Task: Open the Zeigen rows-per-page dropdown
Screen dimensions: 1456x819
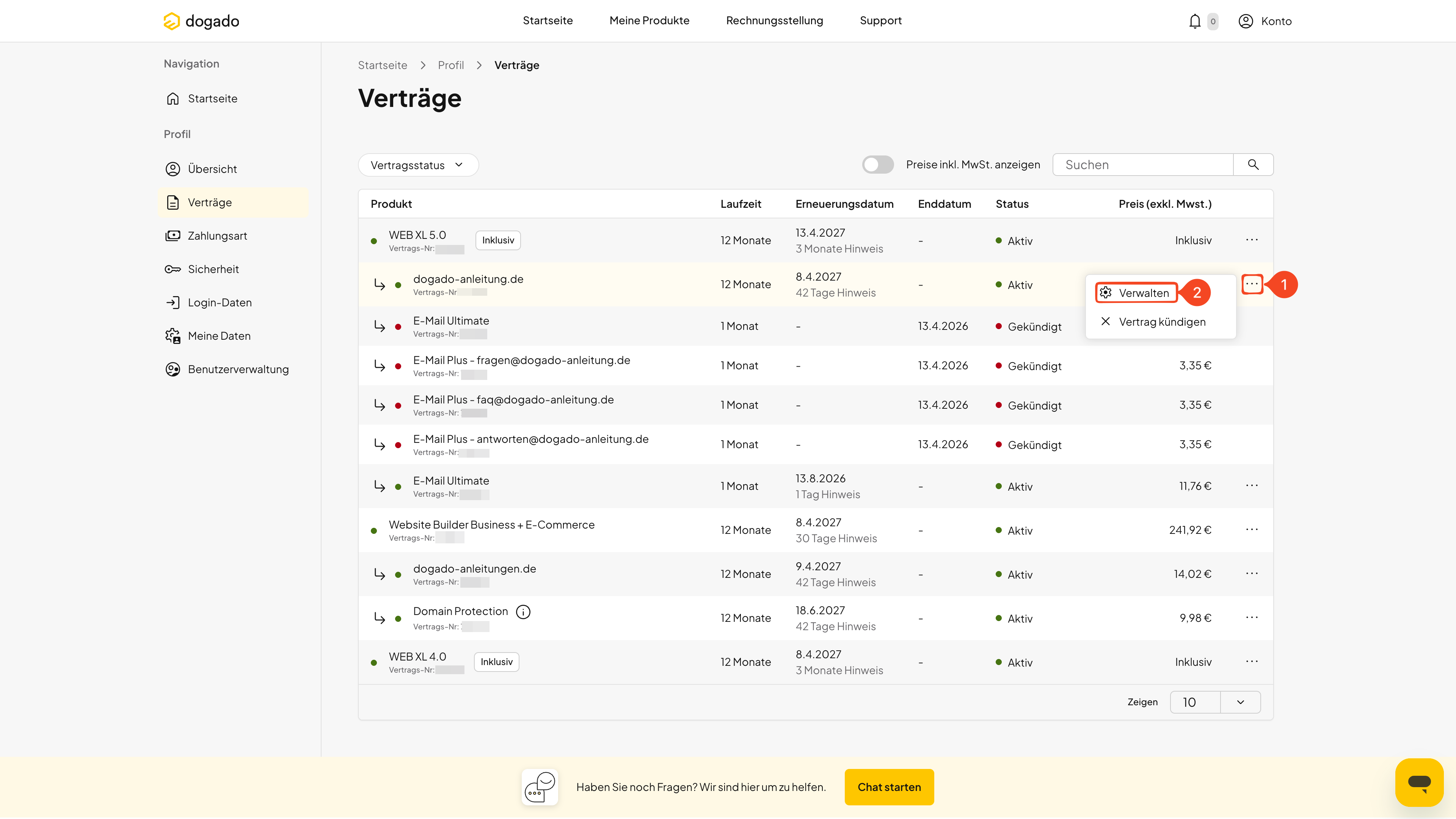Action: pos(1215,702)
